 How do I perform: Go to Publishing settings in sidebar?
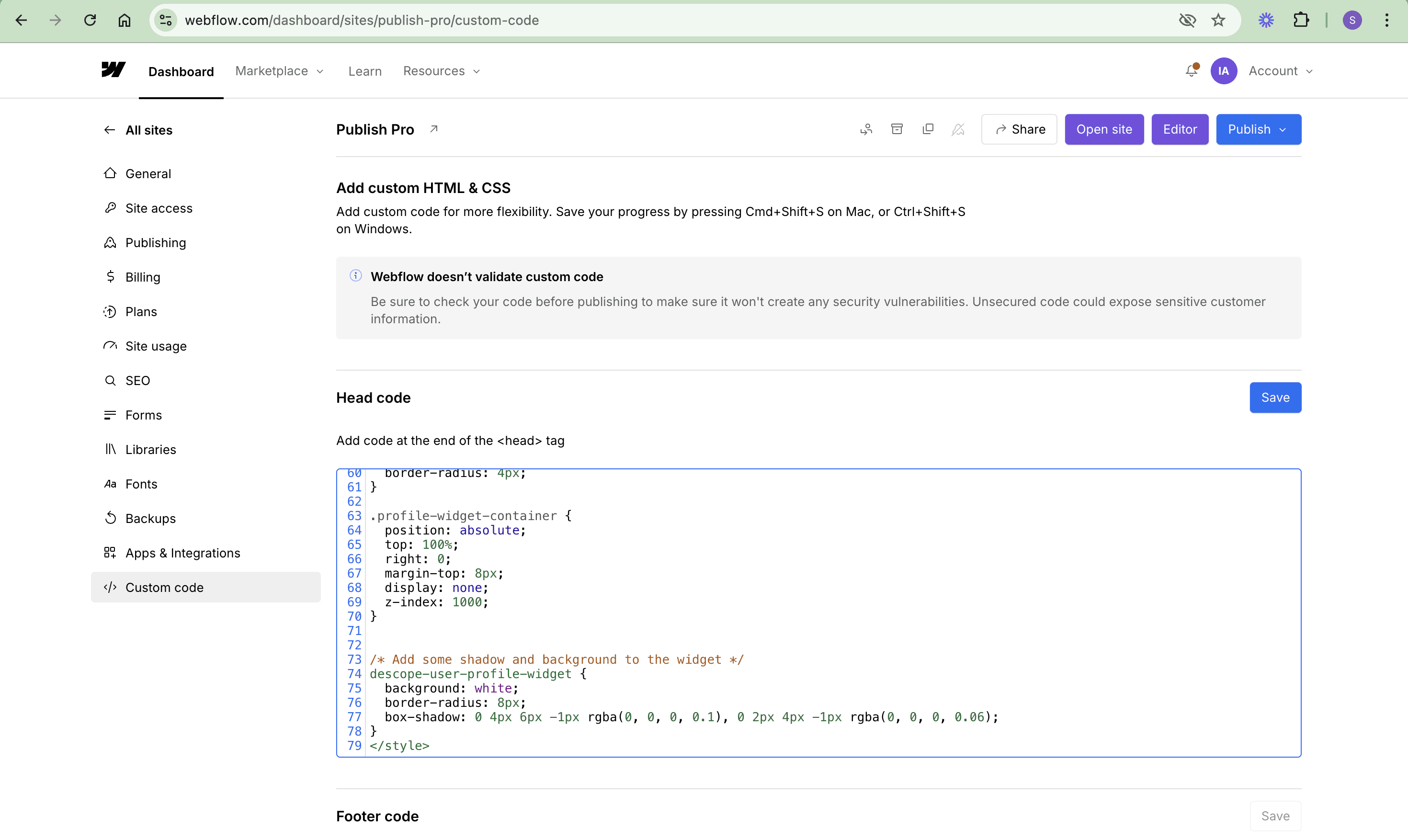point(156,243)
